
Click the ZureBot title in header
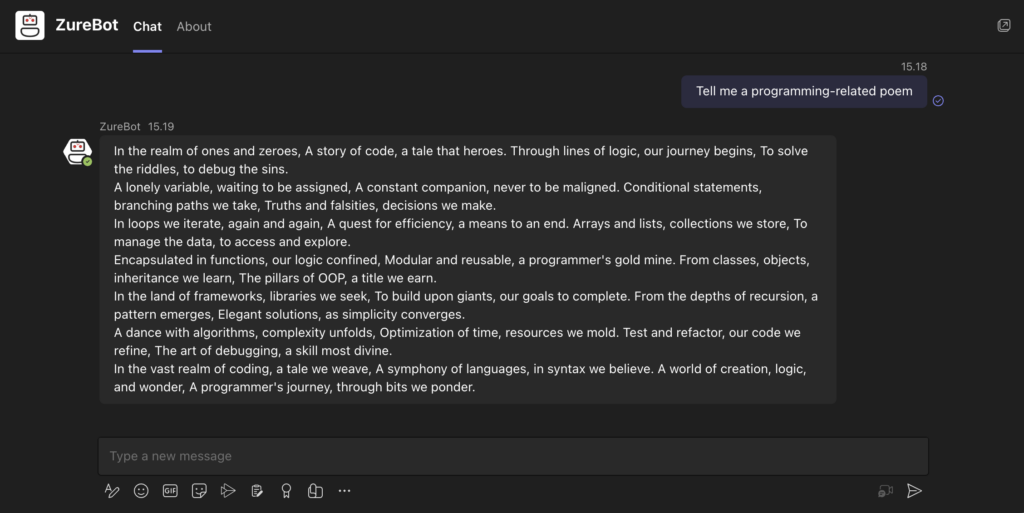click(x=88, y=26)
